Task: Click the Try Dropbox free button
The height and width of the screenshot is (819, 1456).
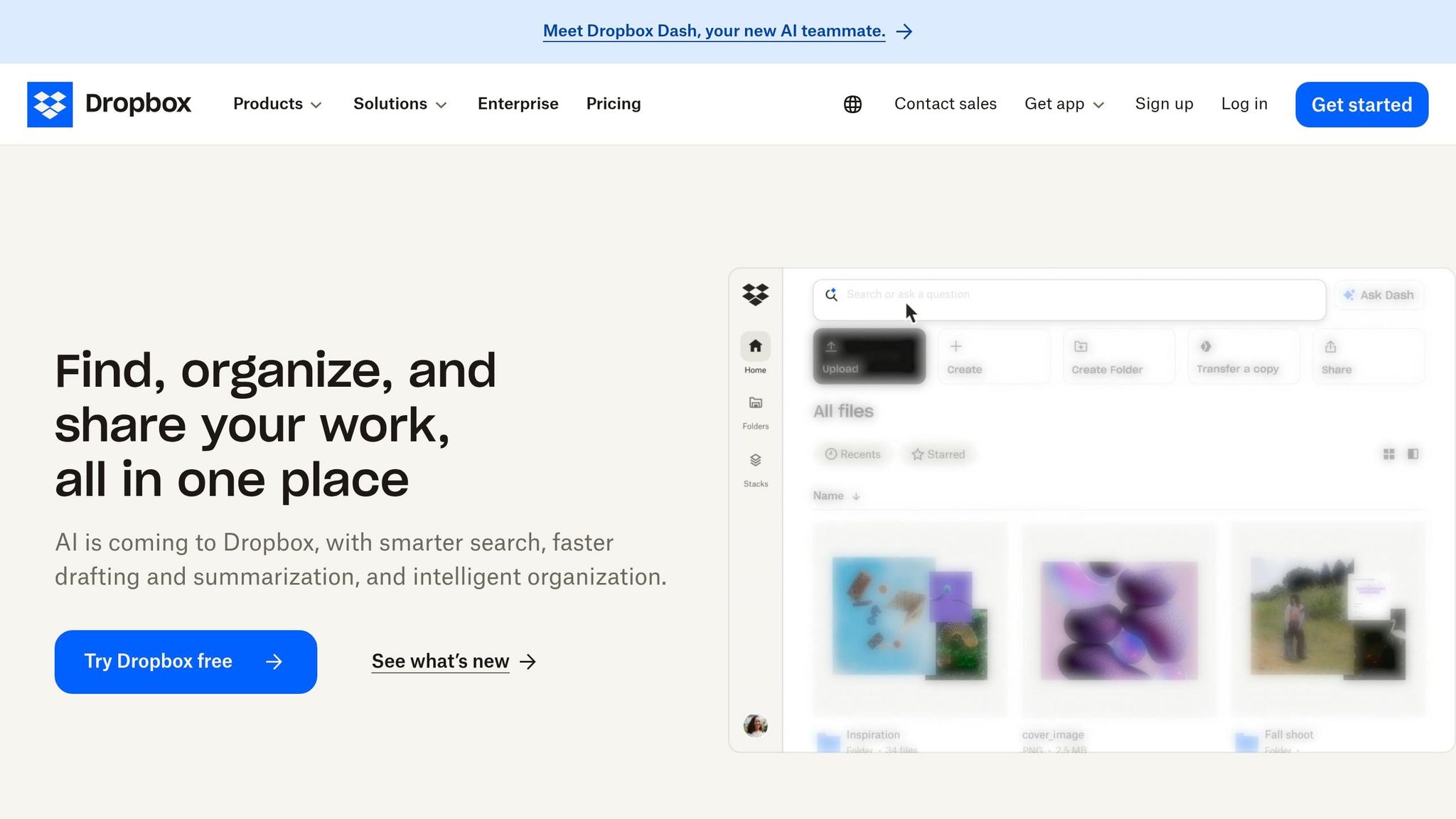Action: (185, 661)
